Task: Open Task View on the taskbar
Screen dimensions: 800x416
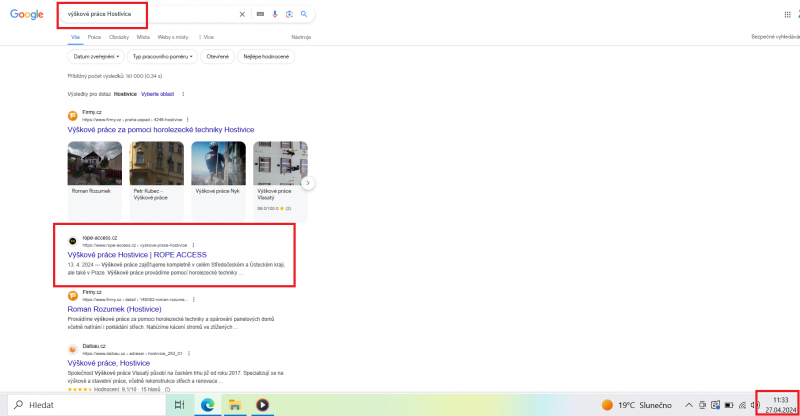Action: [x=180, y=405]
